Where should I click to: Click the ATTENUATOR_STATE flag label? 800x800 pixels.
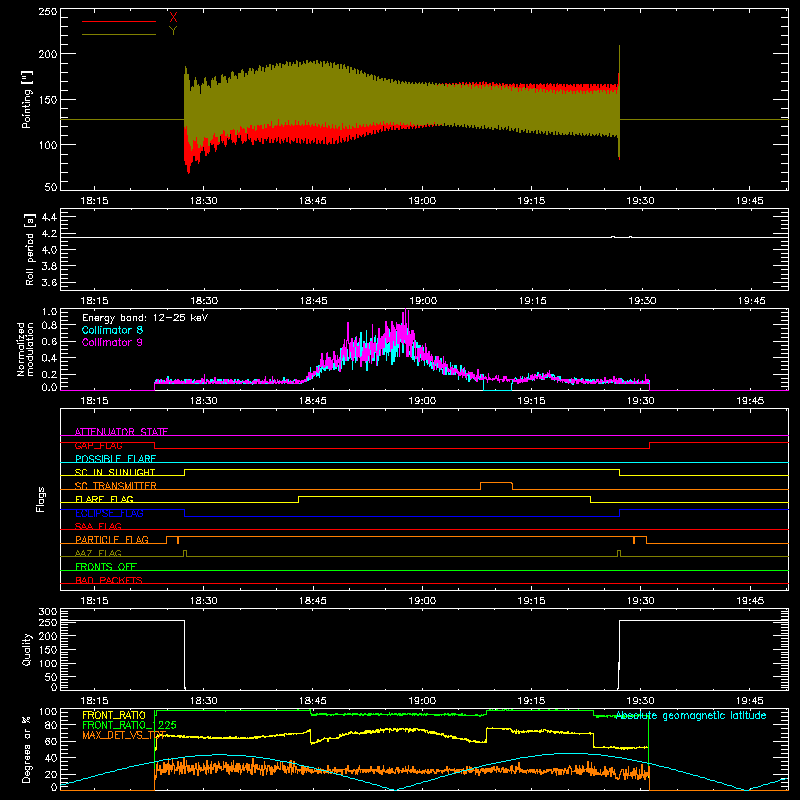click(x=121, y=432)
